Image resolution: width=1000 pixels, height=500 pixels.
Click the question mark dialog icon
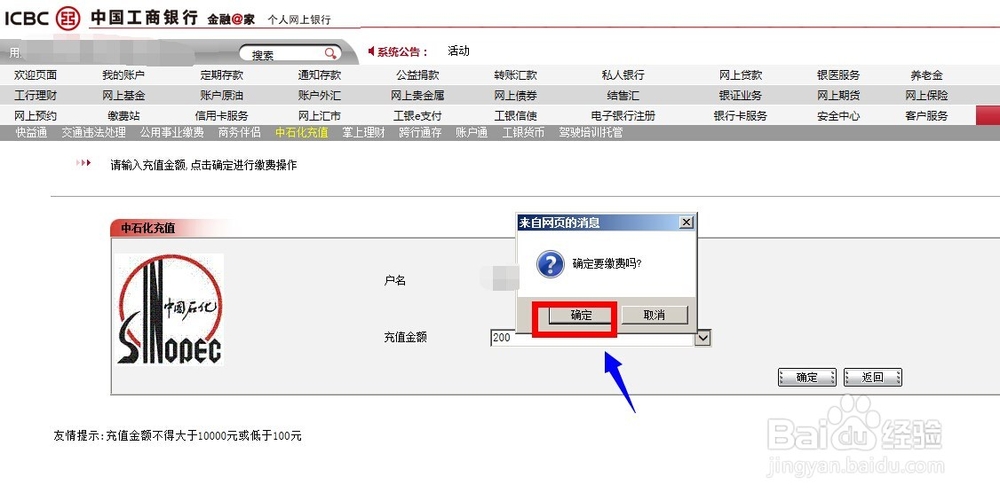pos(550,263)
